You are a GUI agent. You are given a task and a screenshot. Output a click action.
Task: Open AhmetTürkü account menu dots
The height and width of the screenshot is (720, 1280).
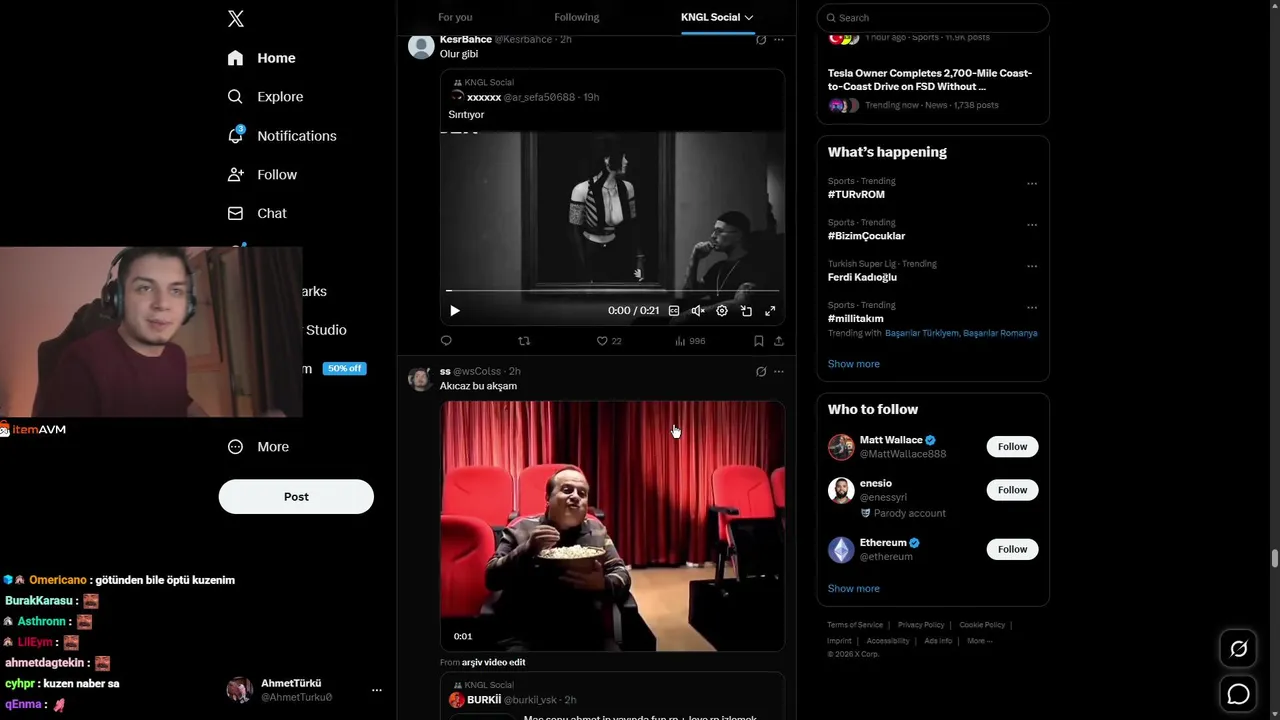point(377,690)
